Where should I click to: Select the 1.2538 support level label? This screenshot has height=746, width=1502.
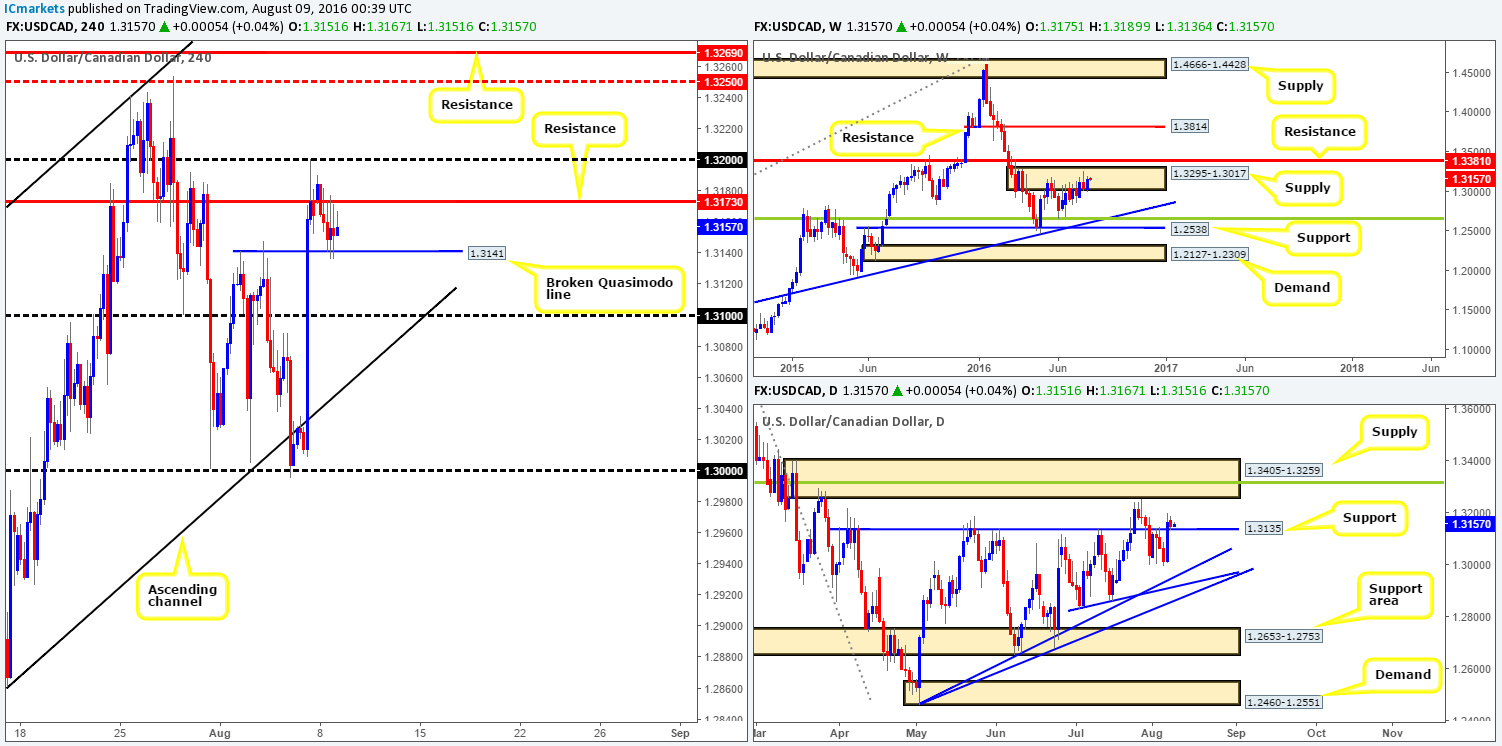click(x=1189, y=228)
